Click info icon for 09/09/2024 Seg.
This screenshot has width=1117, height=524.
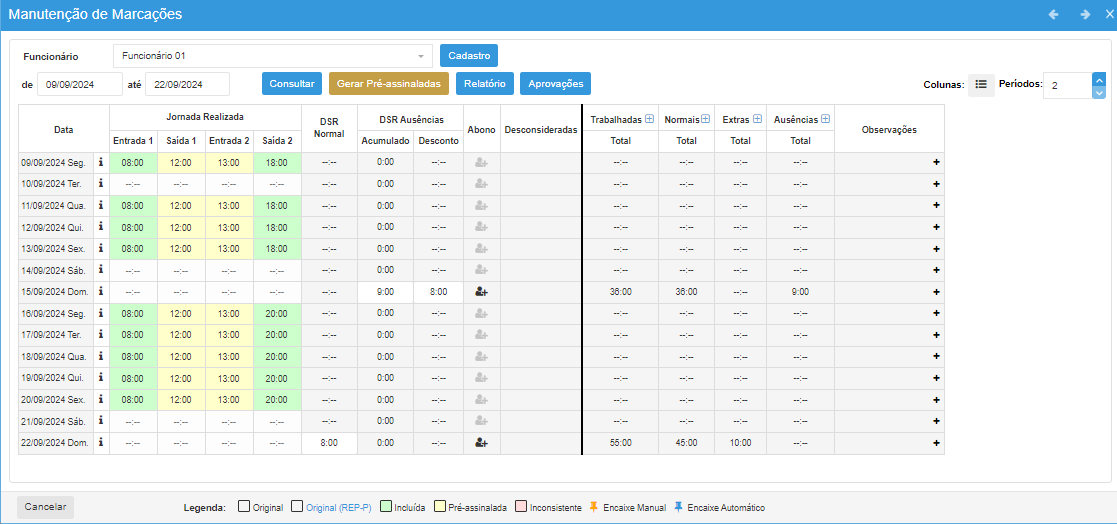(x=101, y=162)
